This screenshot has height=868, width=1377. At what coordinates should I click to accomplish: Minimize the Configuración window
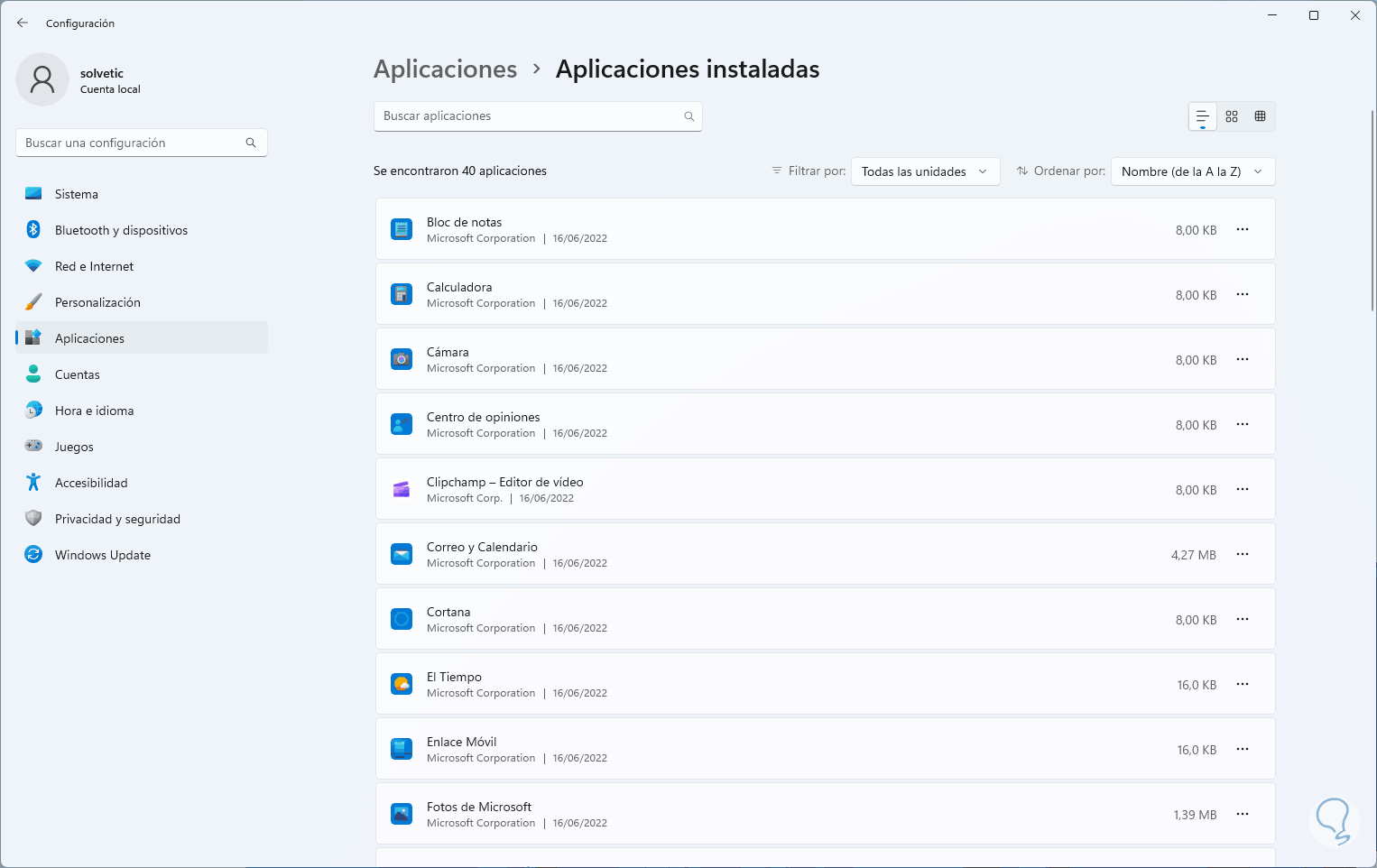(x=1272, y=15)
